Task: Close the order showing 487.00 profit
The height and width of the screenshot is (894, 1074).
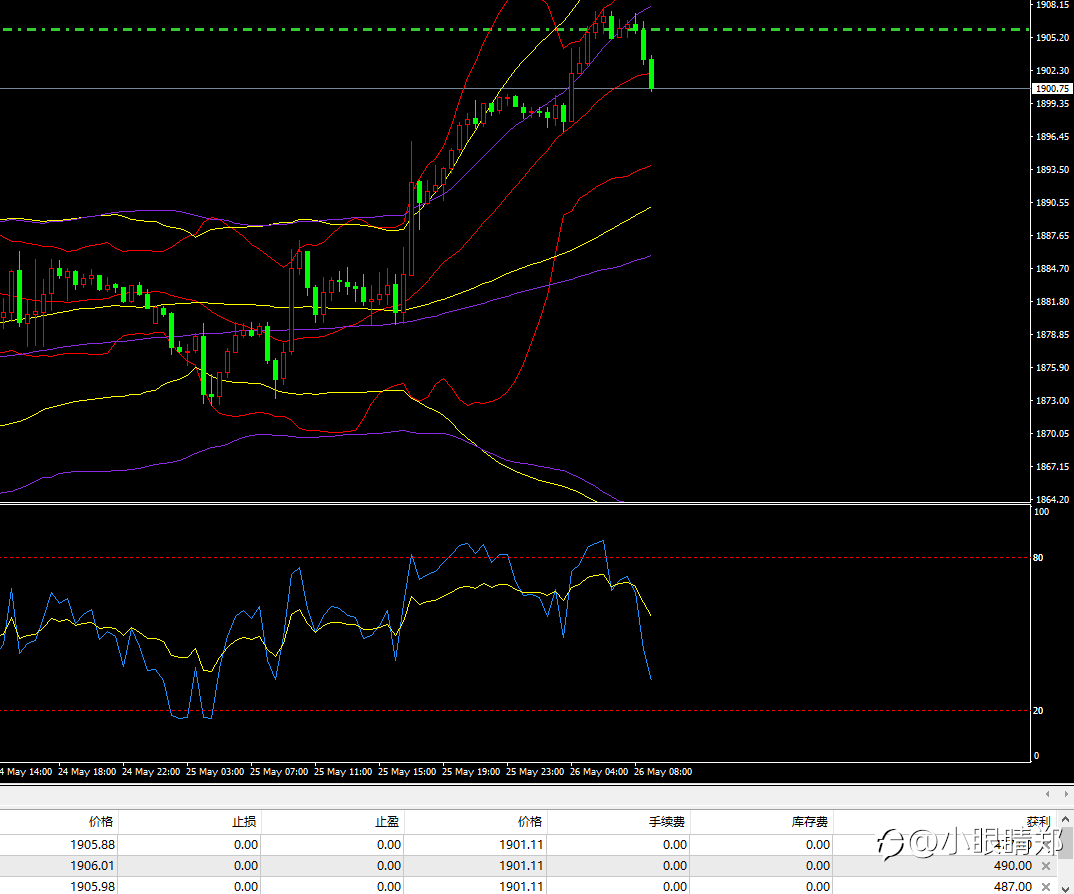Action: [1046, 886]
